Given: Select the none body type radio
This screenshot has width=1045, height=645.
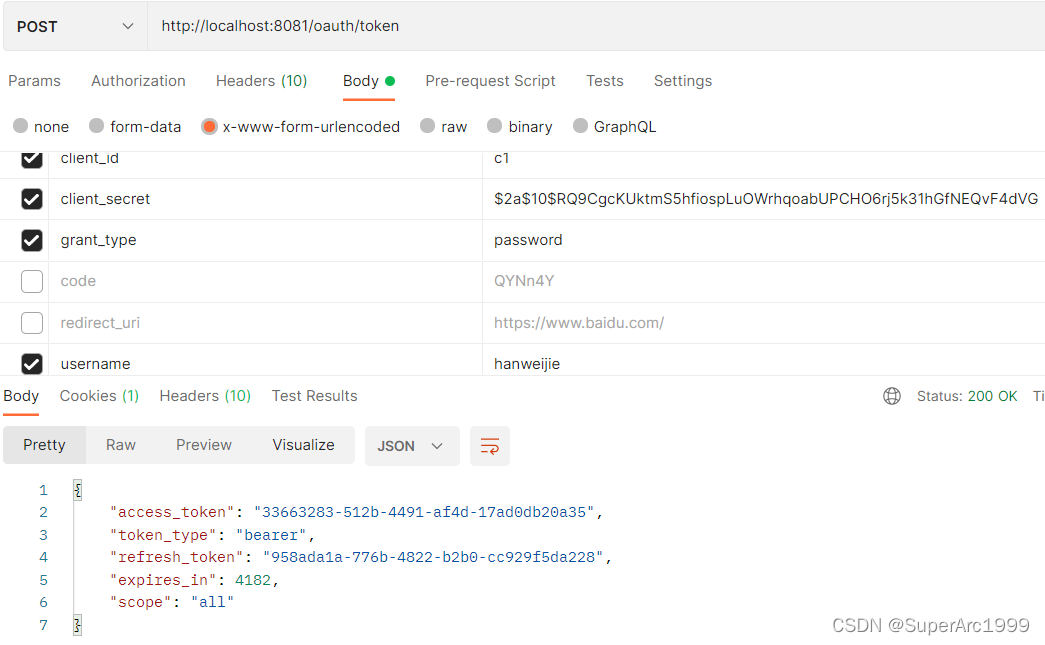Looking at the screenshot, I should (21, 126).
